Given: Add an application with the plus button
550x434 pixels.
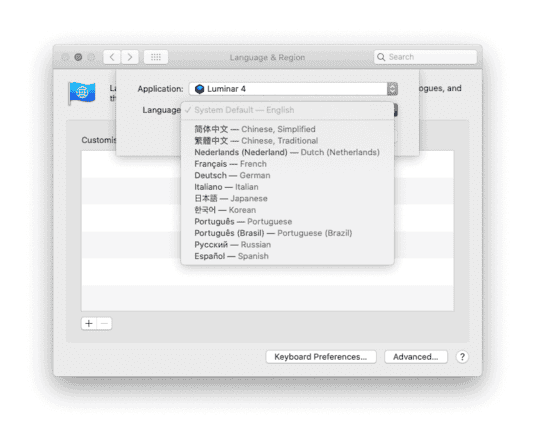Looking at the screenshot, I should point(89,323).
